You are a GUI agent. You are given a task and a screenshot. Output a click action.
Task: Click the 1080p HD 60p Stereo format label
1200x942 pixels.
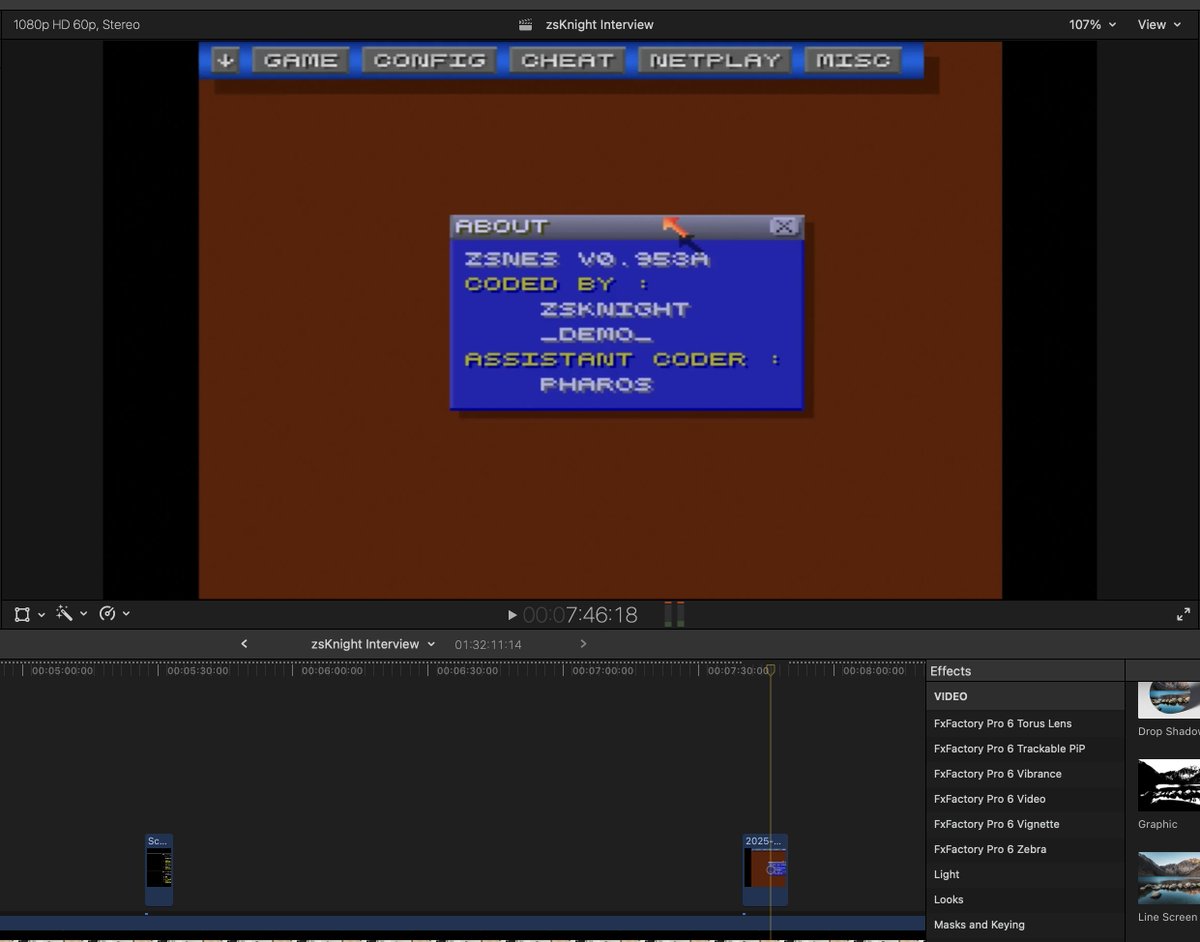(x=77, y=24)
